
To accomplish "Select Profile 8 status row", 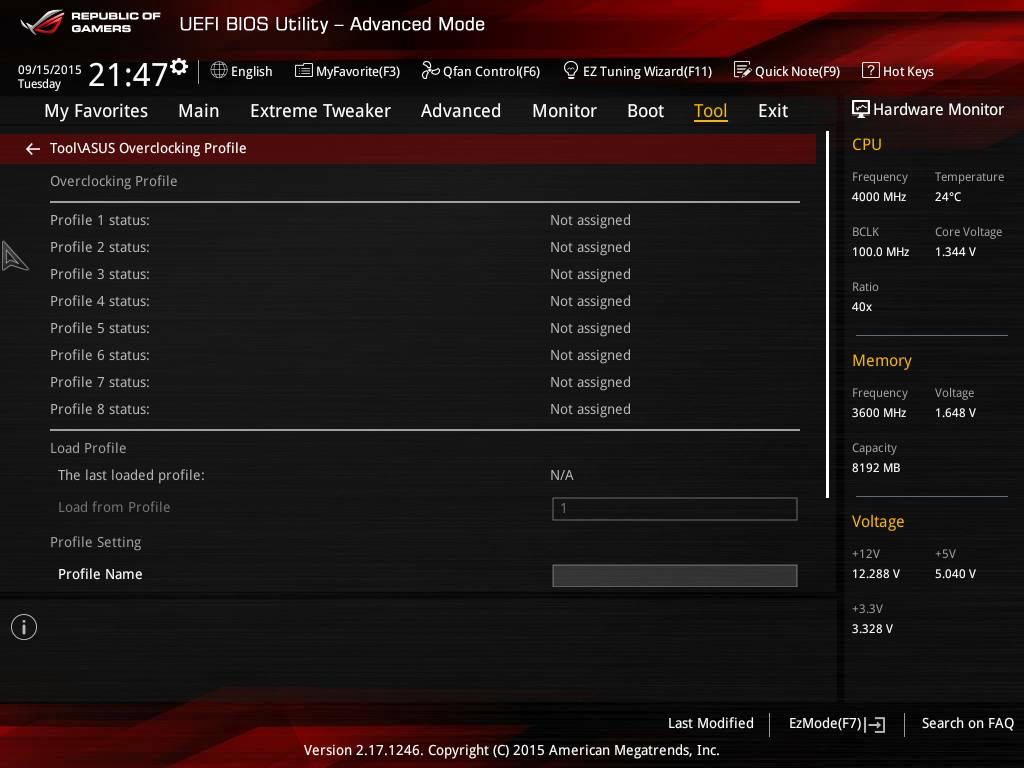I will (x=424, y=409).
